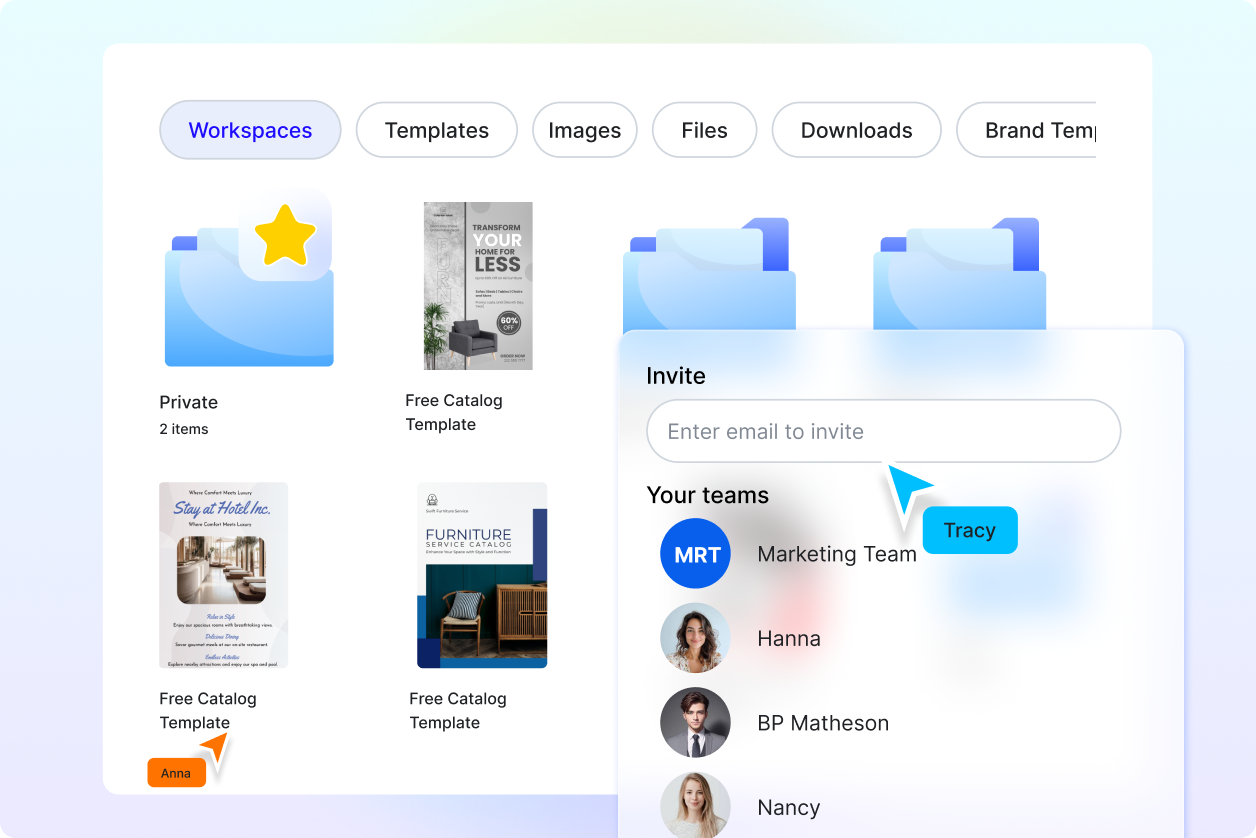This screenshot has width=1256, height=838.
Task: Select BP Matheson from the list
Action: [823, 723]
